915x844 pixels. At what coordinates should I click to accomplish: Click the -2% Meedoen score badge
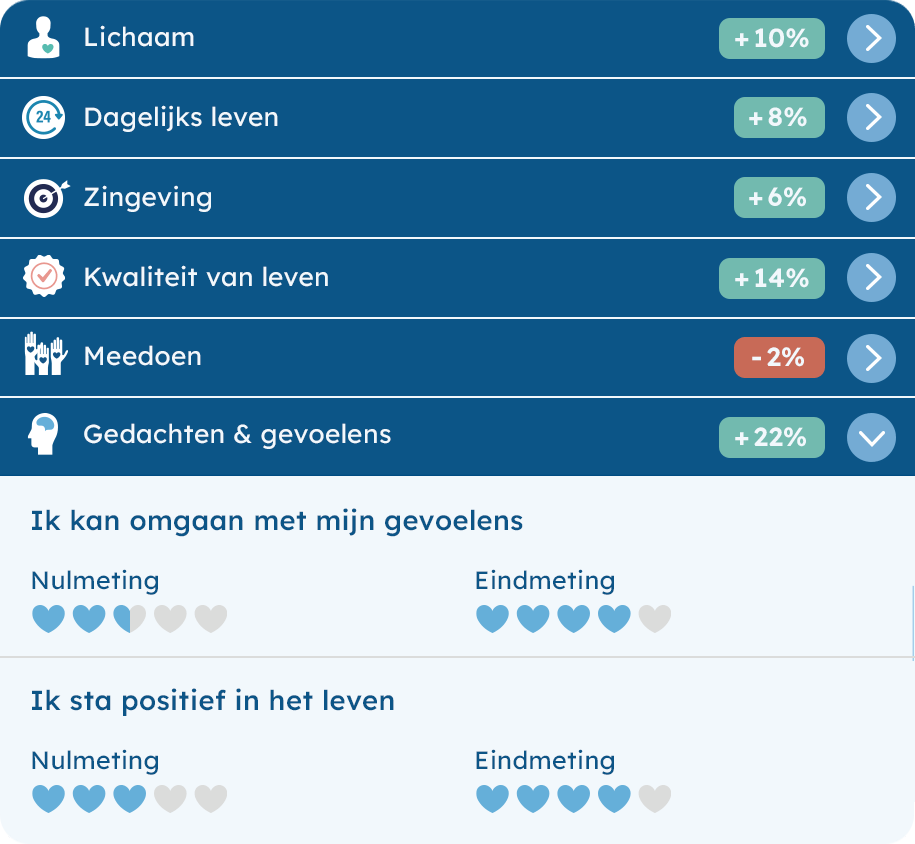tap(779, 357)
